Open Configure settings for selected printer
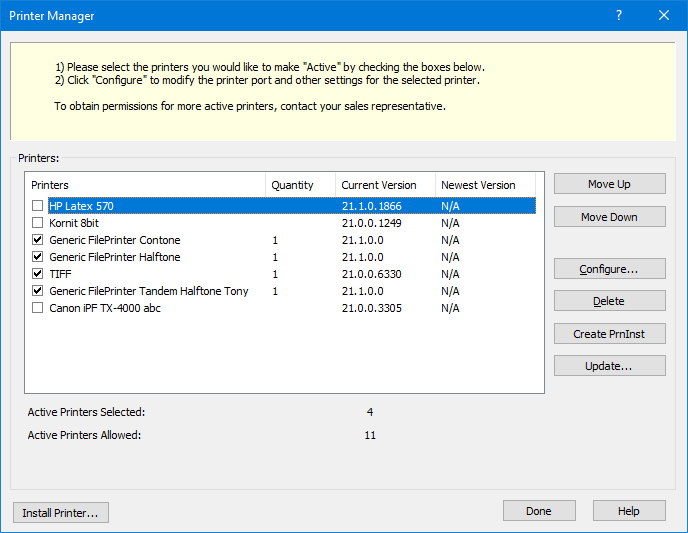 click(609, 269)
